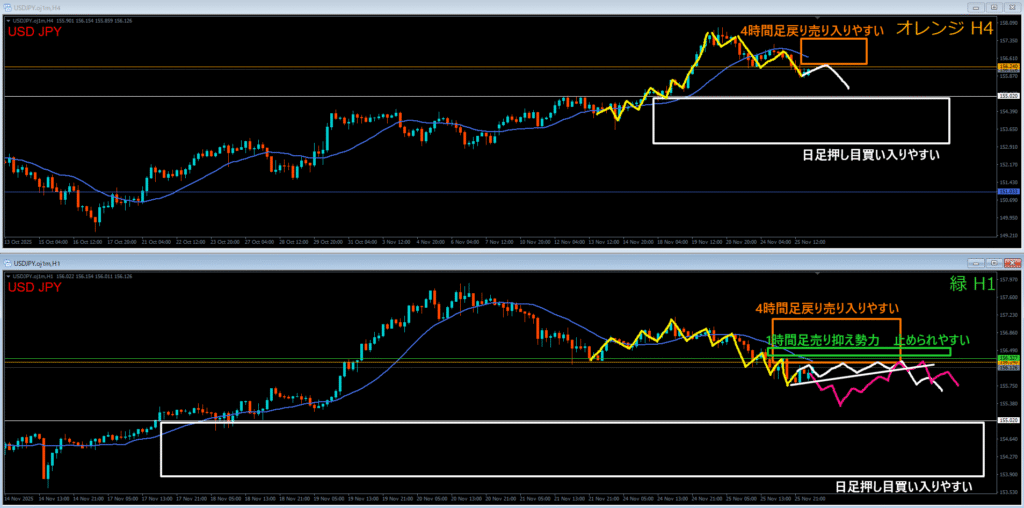The image size is (1024, 508).
Task: Close the USDJPY H1 chart window
Action: tap(1011, 263)
